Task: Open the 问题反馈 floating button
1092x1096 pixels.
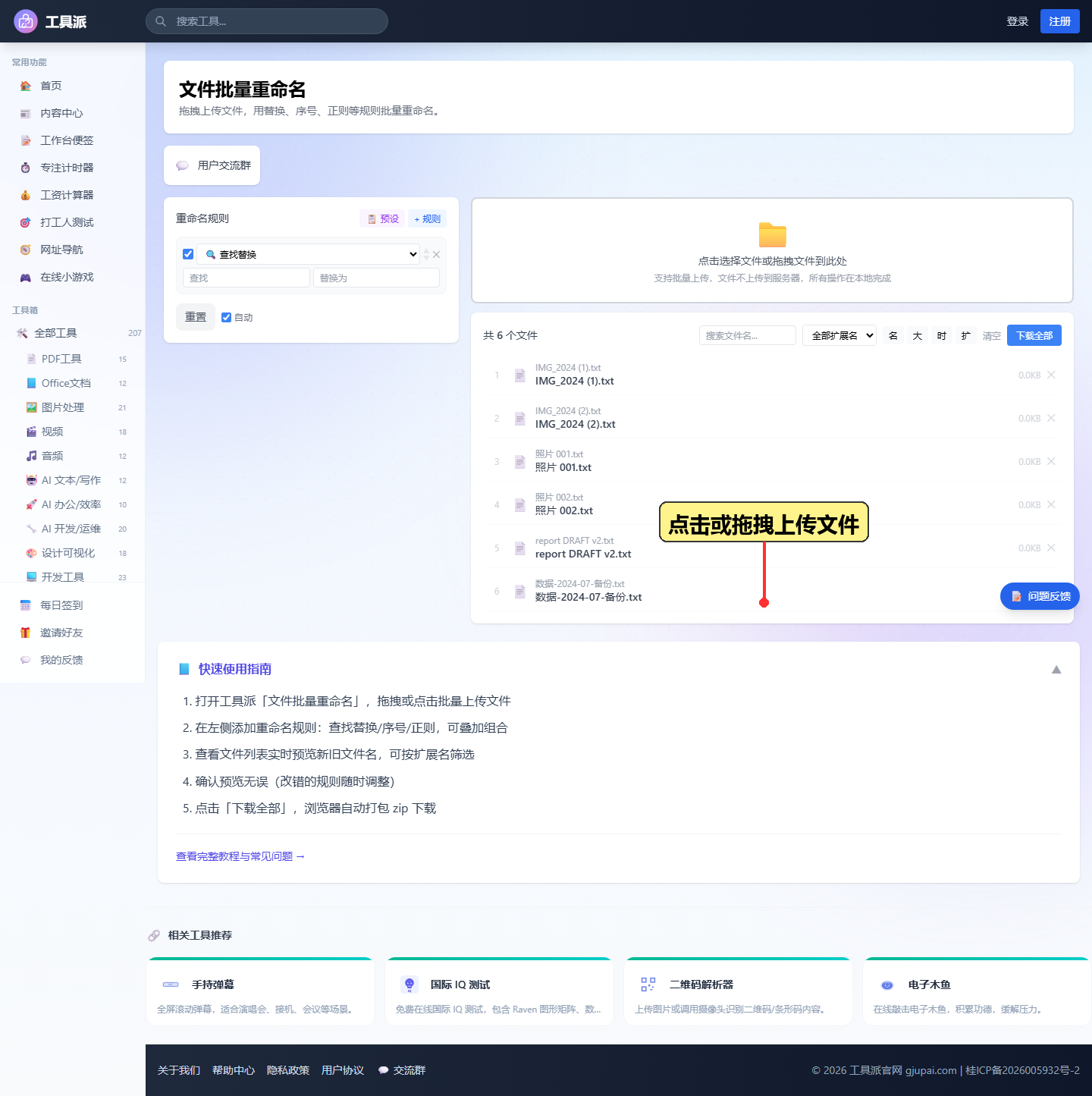Action: [1040, 596]
